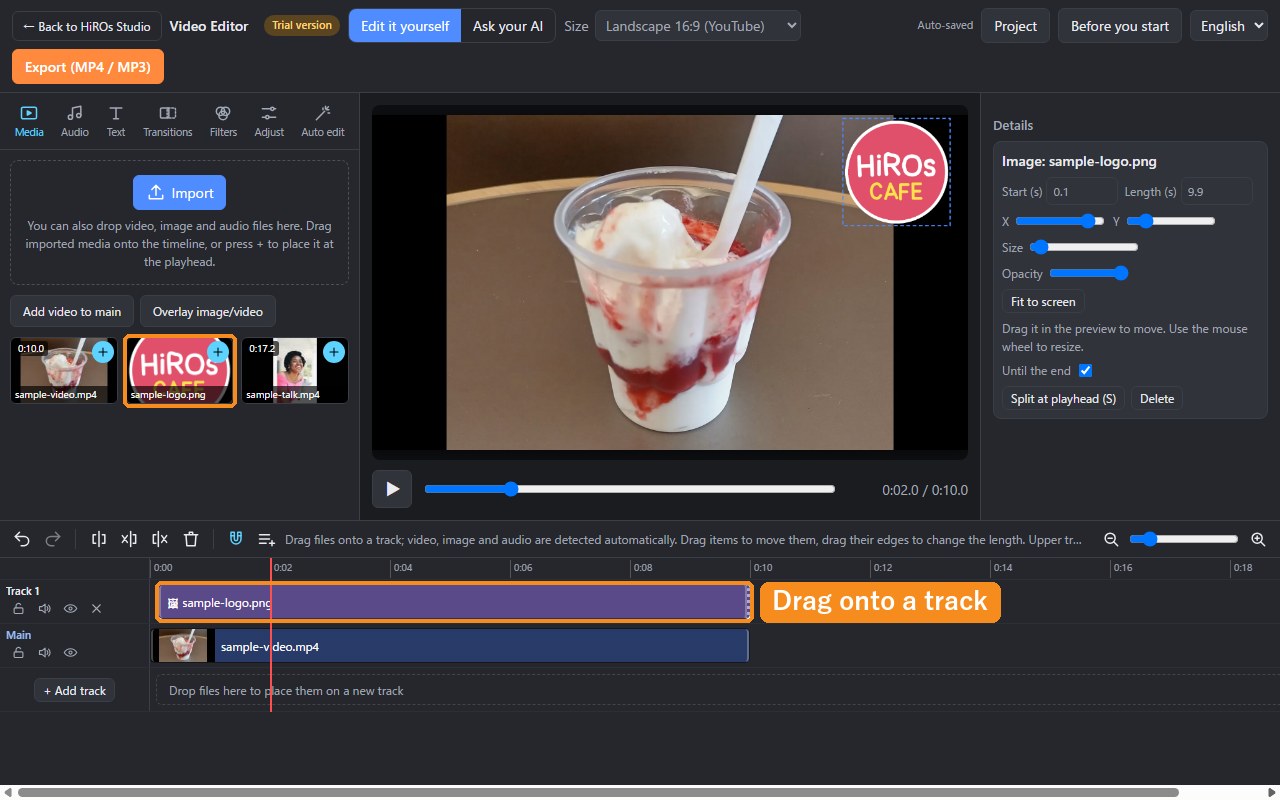
Task: Adjust the Opacity slider in Details
Action: tap(1089, 273)
